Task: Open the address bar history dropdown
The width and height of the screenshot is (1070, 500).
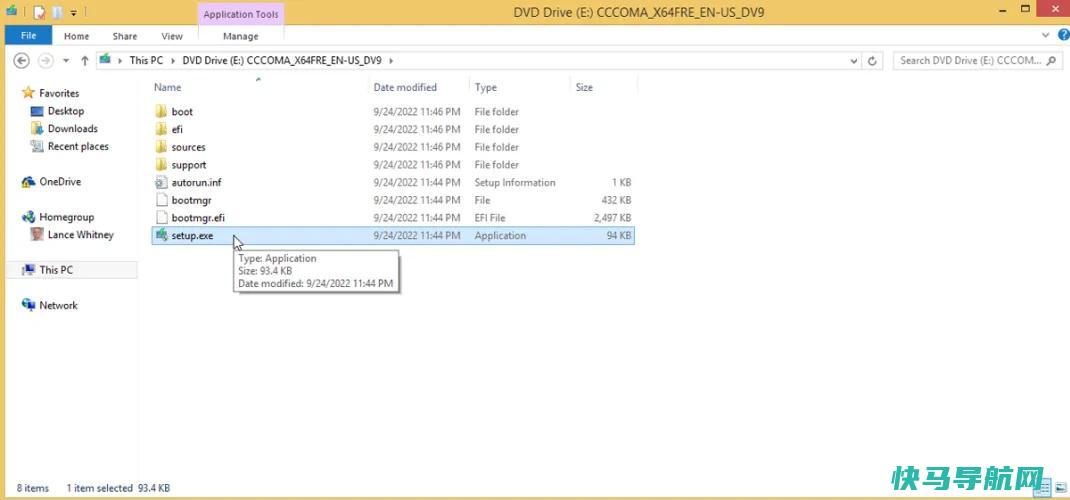Action: coord(854,61)
